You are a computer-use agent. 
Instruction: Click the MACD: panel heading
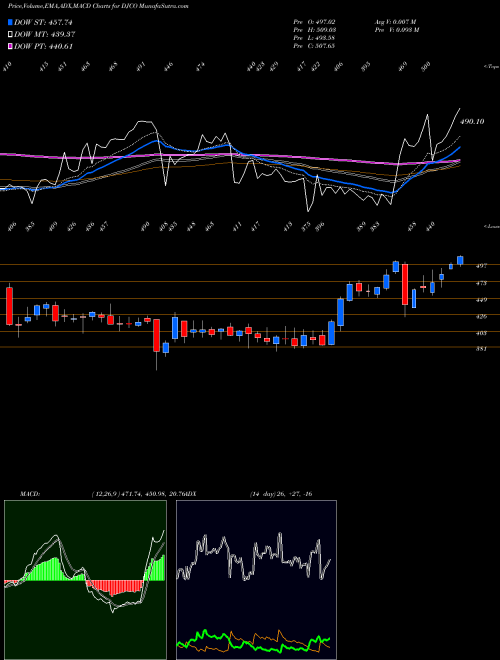29,494
